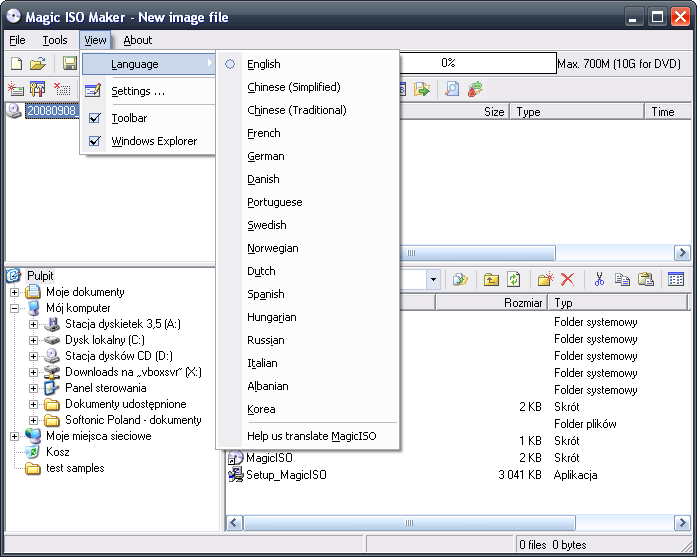The width and height of the screenshot is (697, 557).
Task: Expand the Moje miejsca sieciowe node
Action: tap(14, 436)
